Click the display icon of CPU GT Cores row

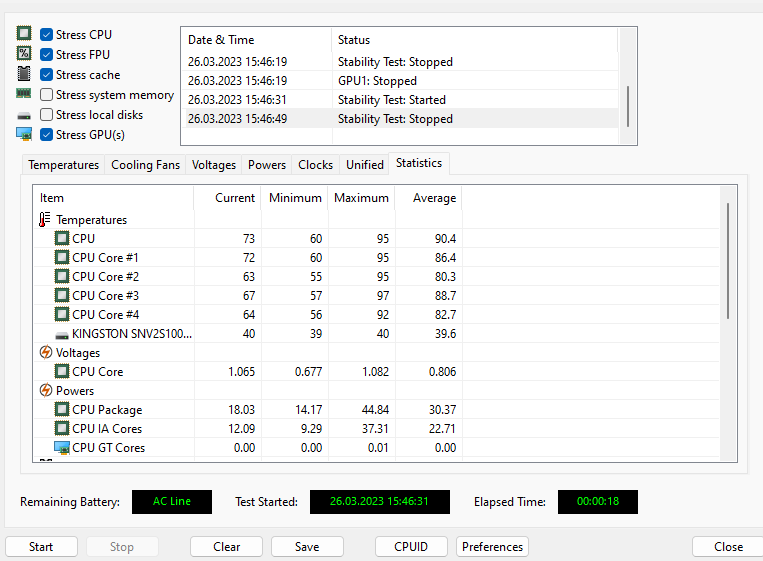62,448
